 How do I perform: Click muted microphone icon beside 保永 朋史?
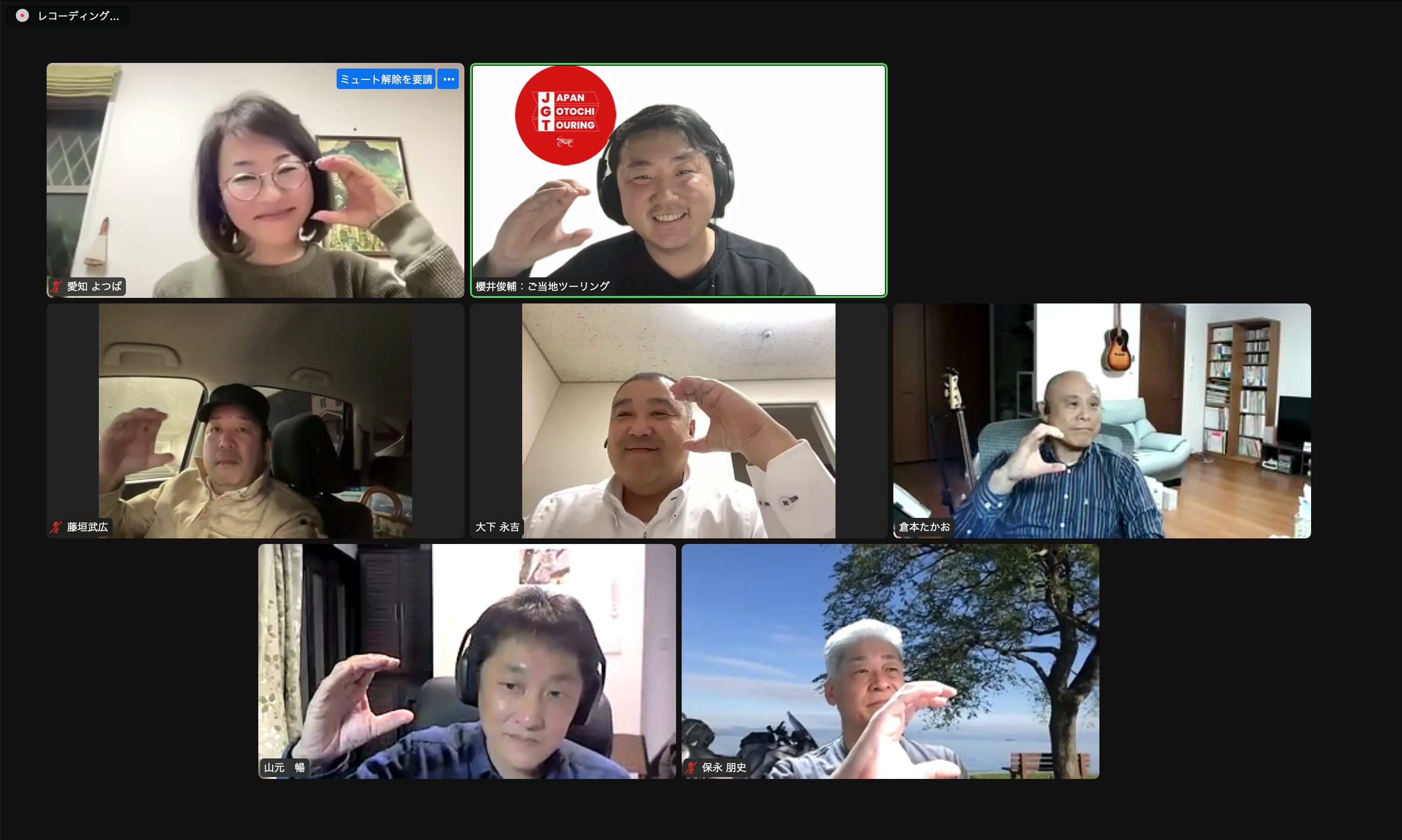[691, 768]
